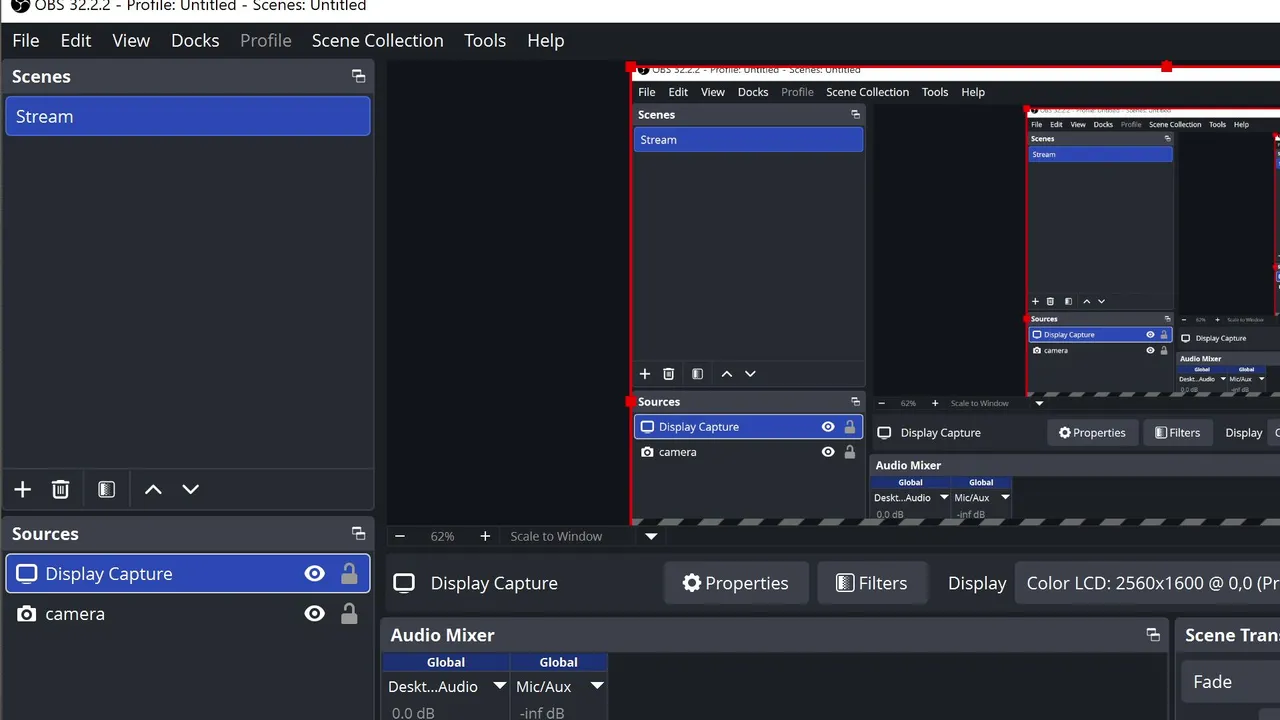Click the greyed Profile menu

[266, 40]
